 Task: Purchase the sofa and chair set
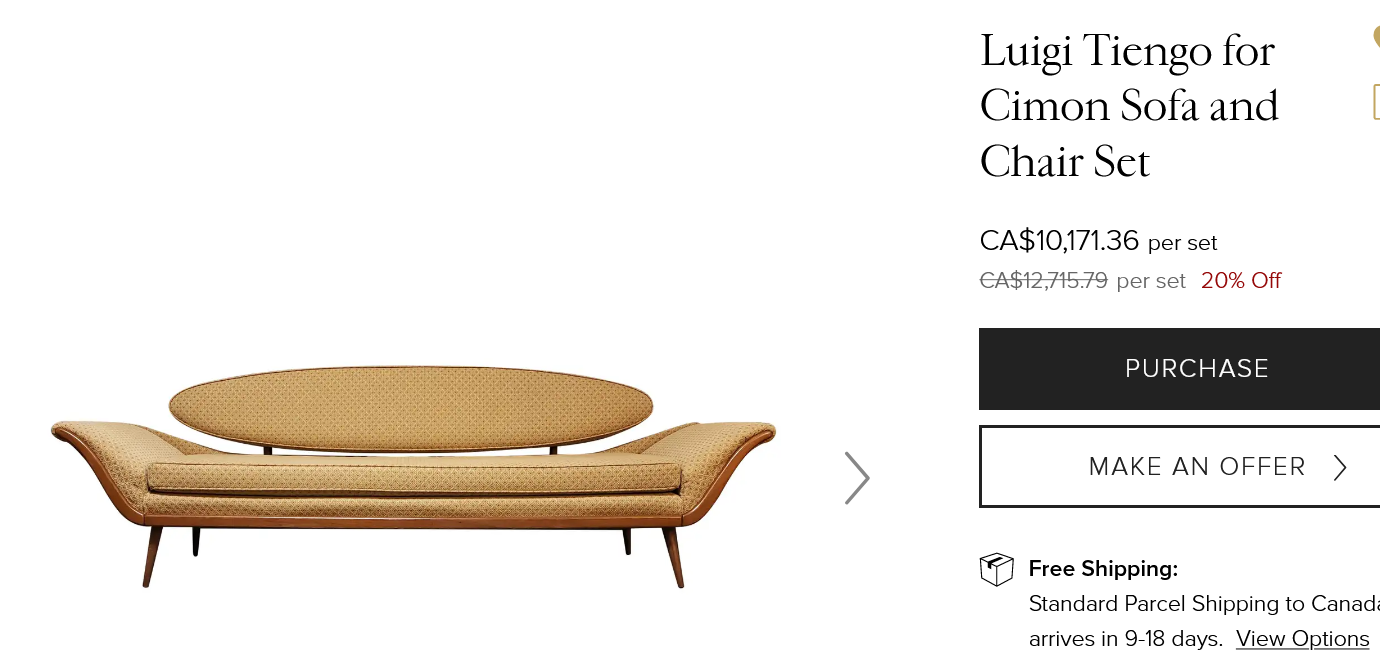point(1179,369)
